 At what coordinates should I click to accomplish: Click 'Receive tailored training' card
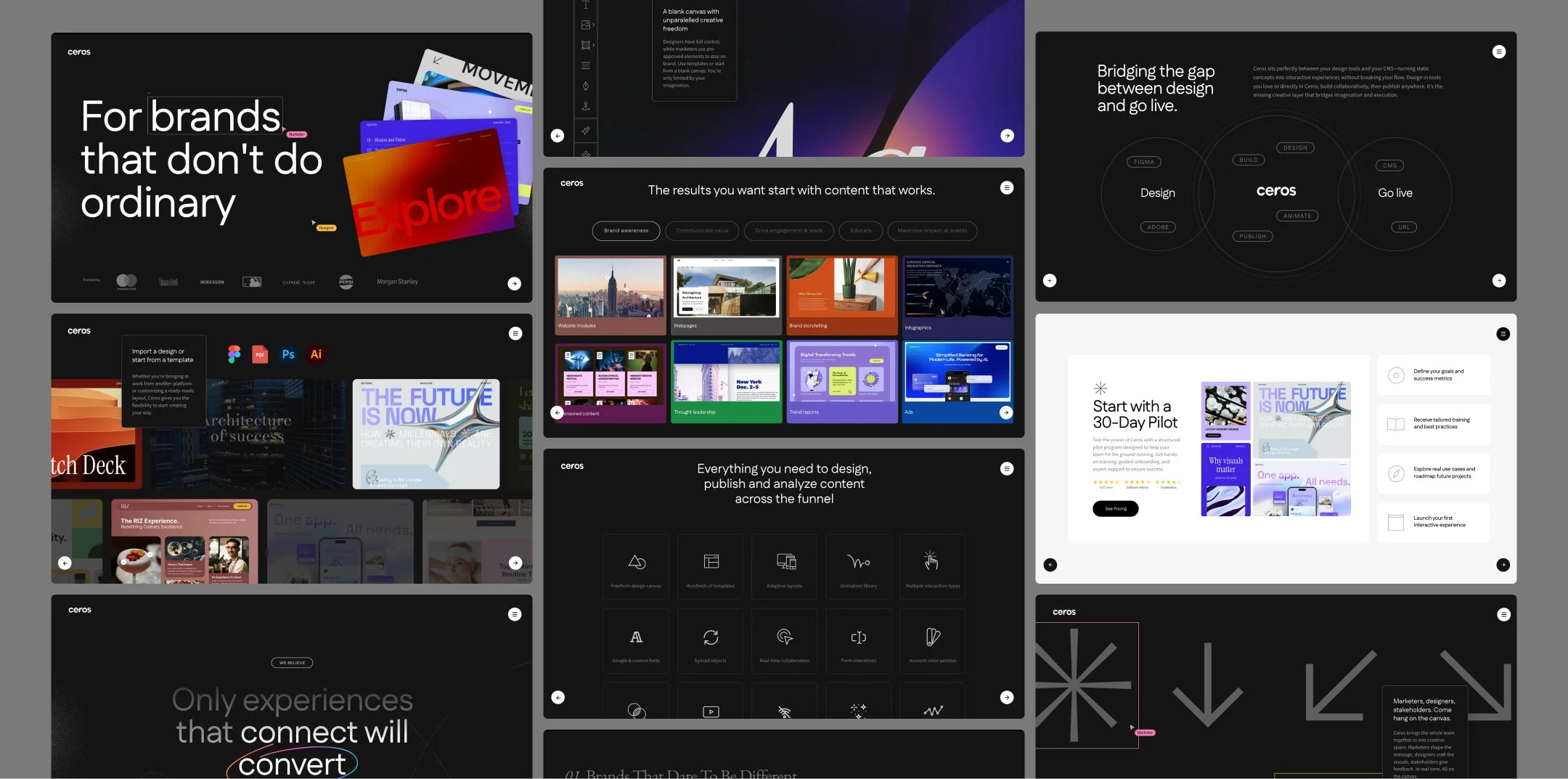click(x=1434, y=424)
